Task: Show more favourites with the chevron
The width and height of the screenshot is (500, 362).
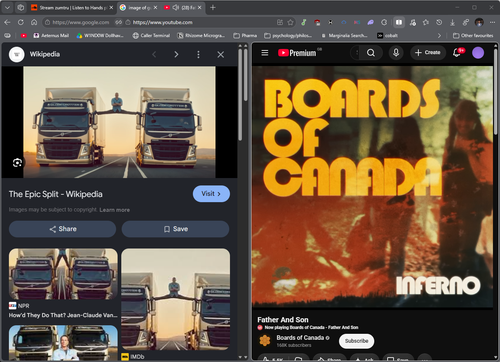Action: pyautogui.click(x=439, y=35)
